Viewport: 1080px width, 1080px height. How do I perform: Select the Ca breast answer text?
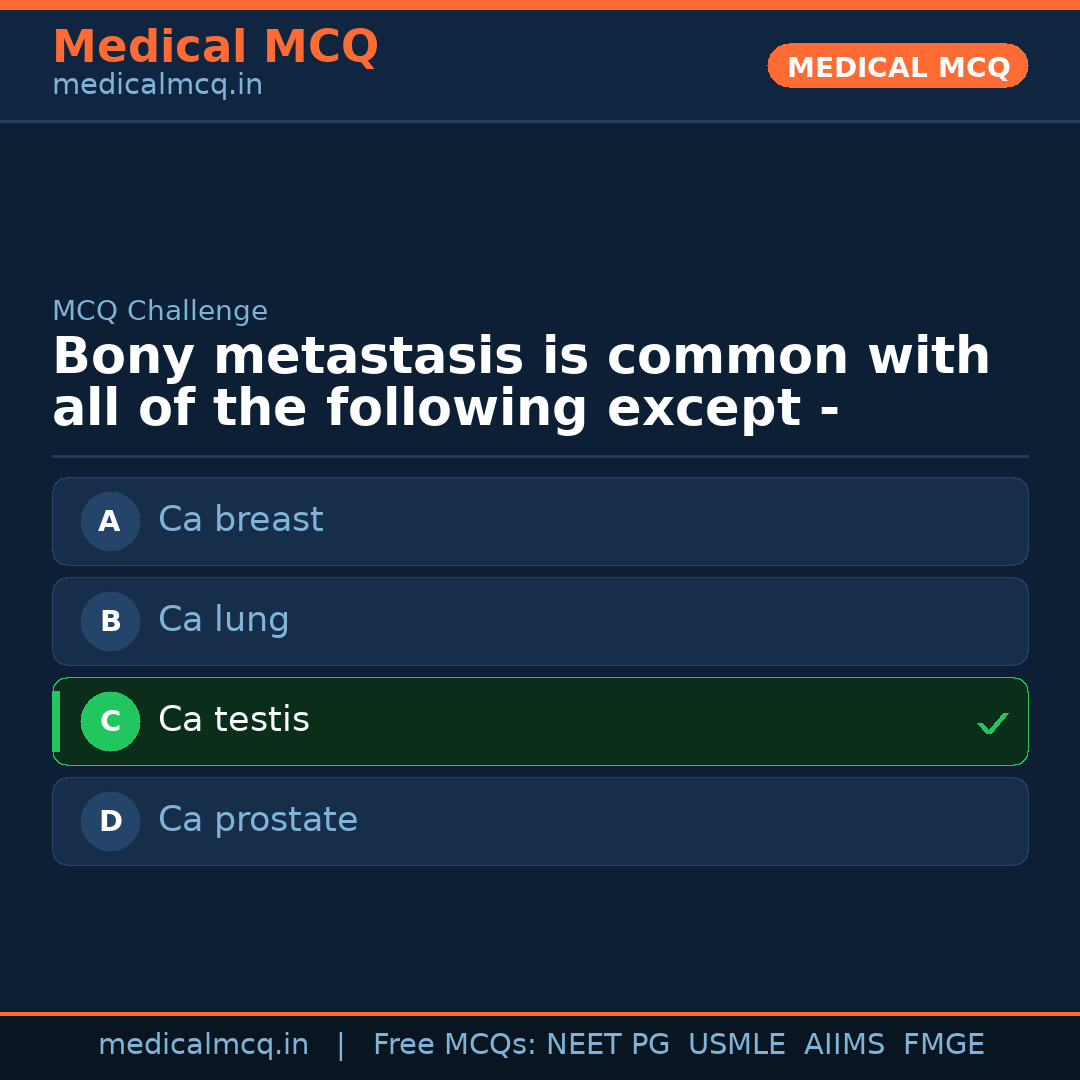tap(241, 520)
